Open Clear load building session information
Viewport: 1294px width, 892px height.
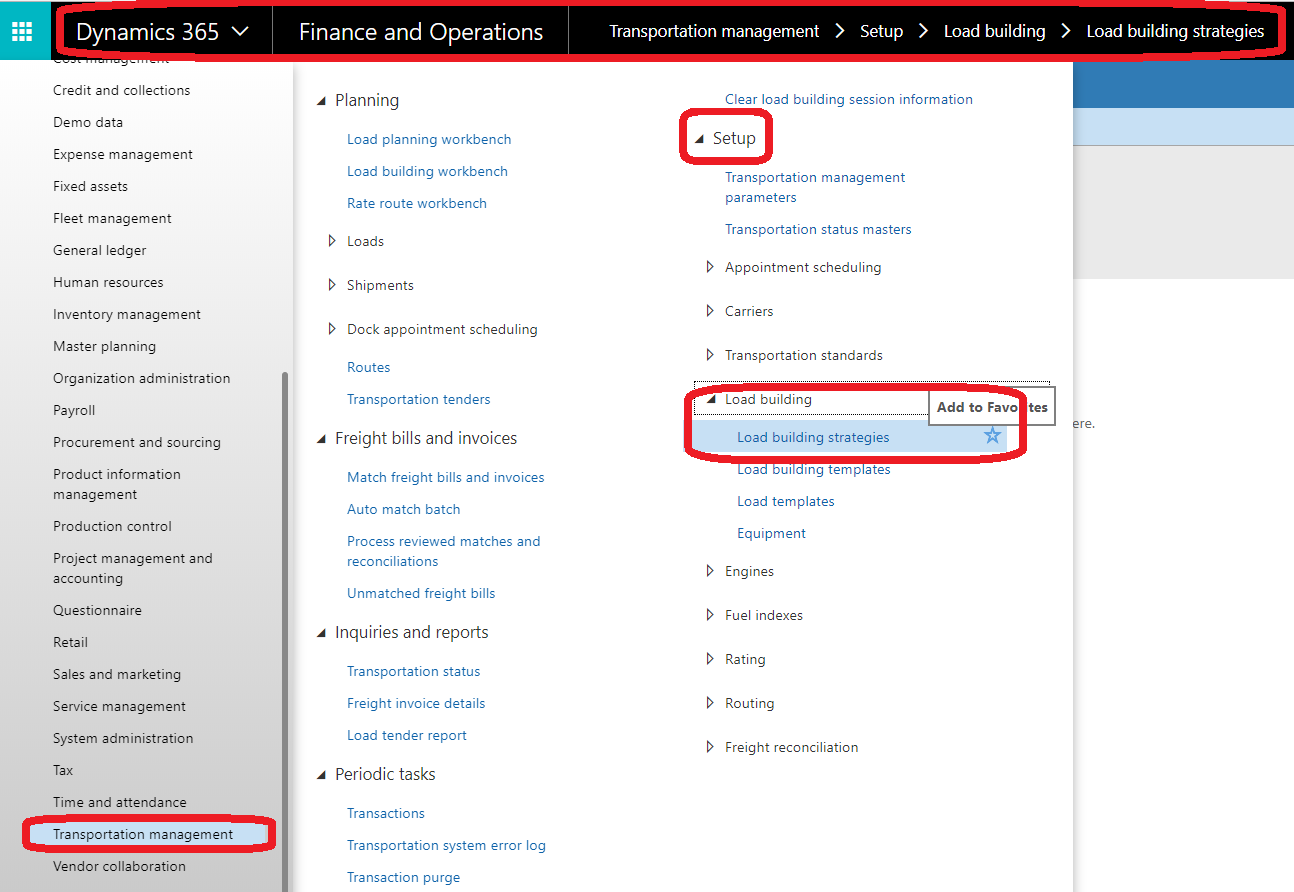coord(848,99)
